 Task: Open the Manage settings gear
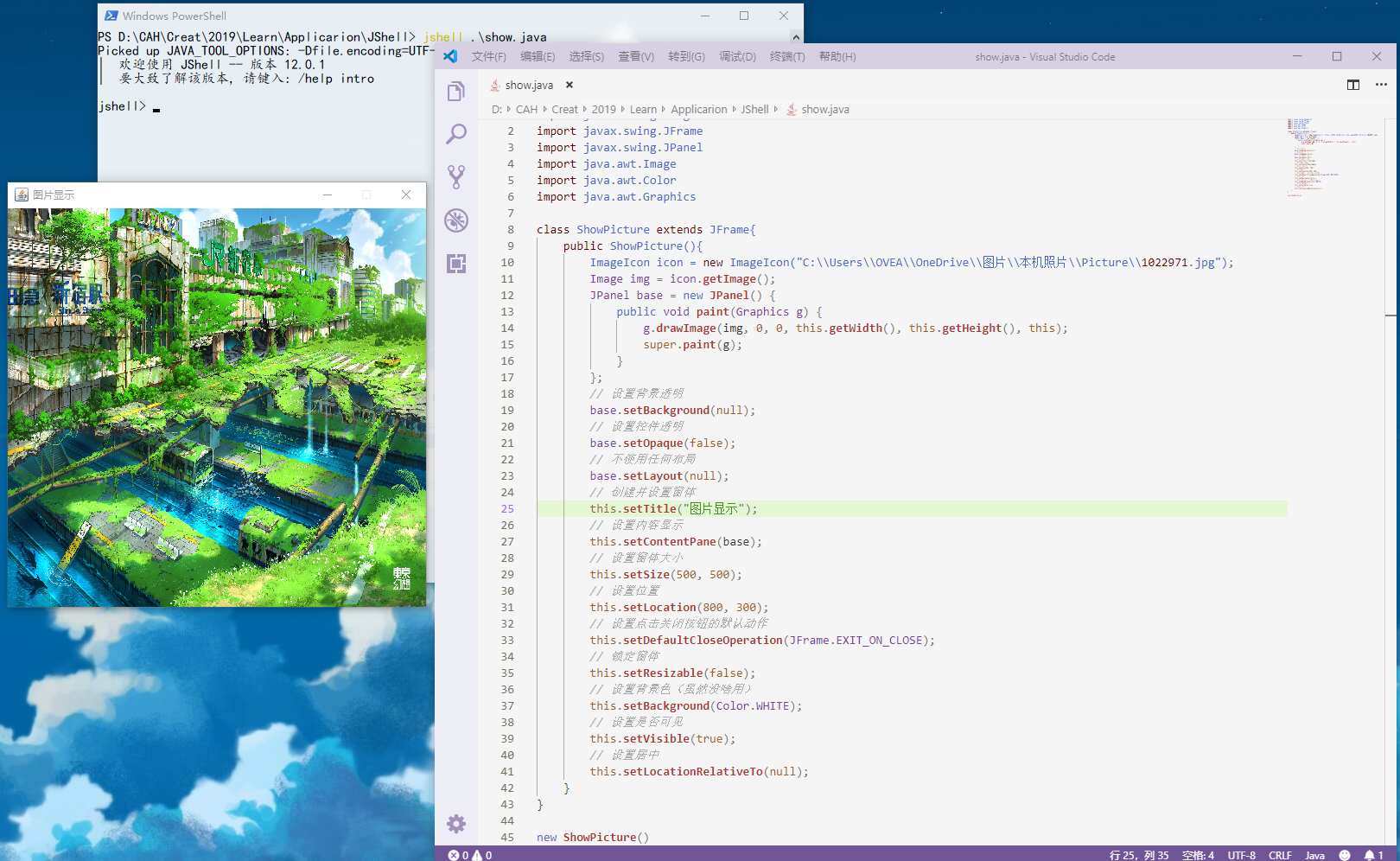click(456, 824)
